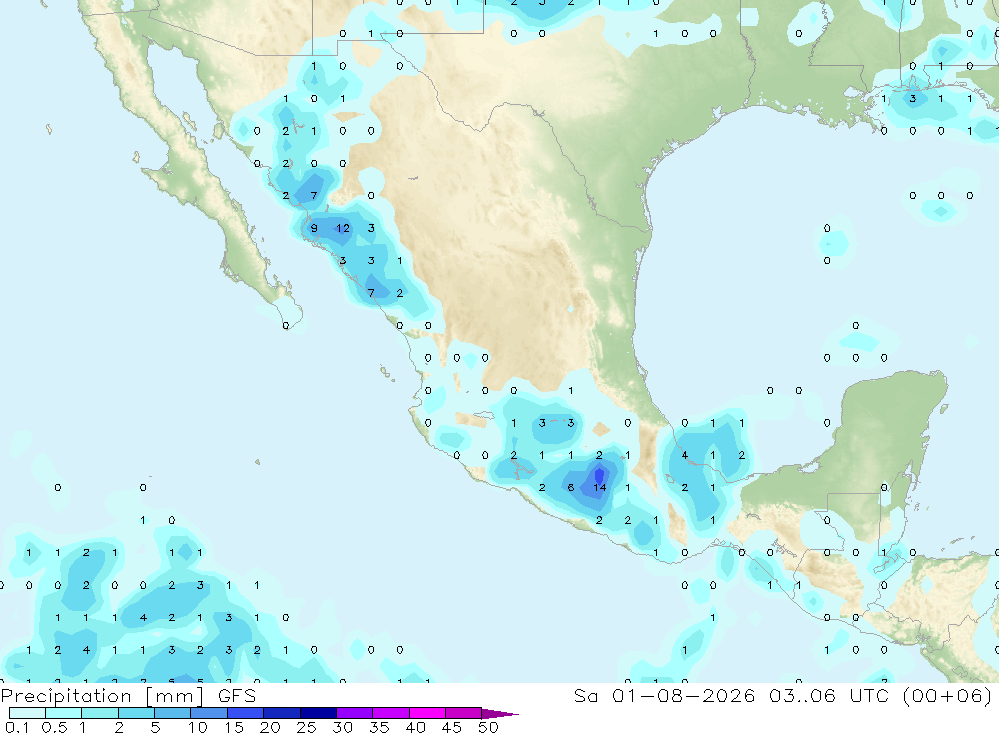The width and height of the screenshot is (1000, 733).
Task: Click the legend label "0.1"
Action: tap(17, 727)
